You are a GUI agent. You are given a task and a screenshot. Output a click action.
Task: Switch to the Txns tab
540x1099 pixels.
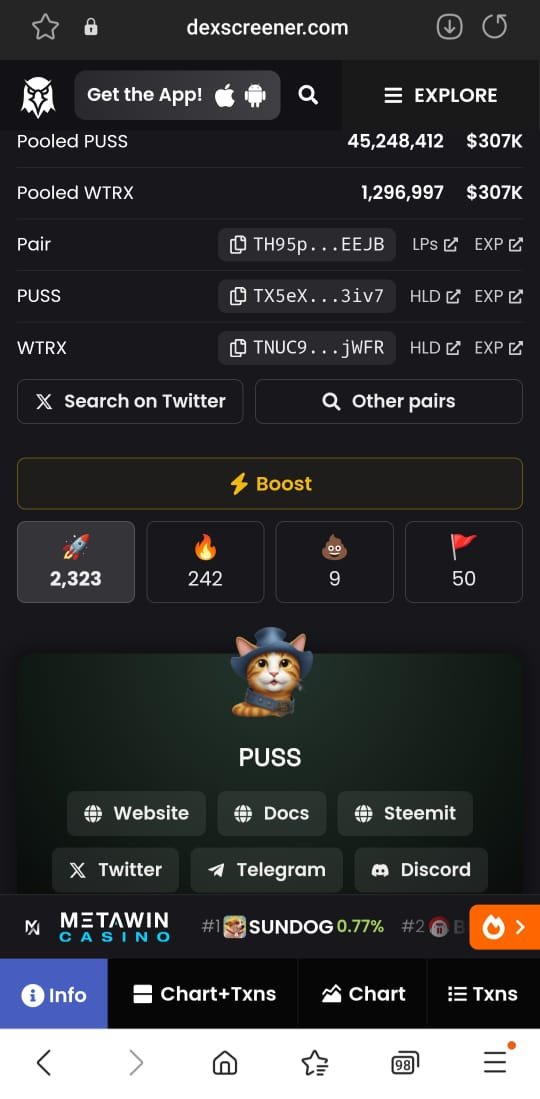483,994
